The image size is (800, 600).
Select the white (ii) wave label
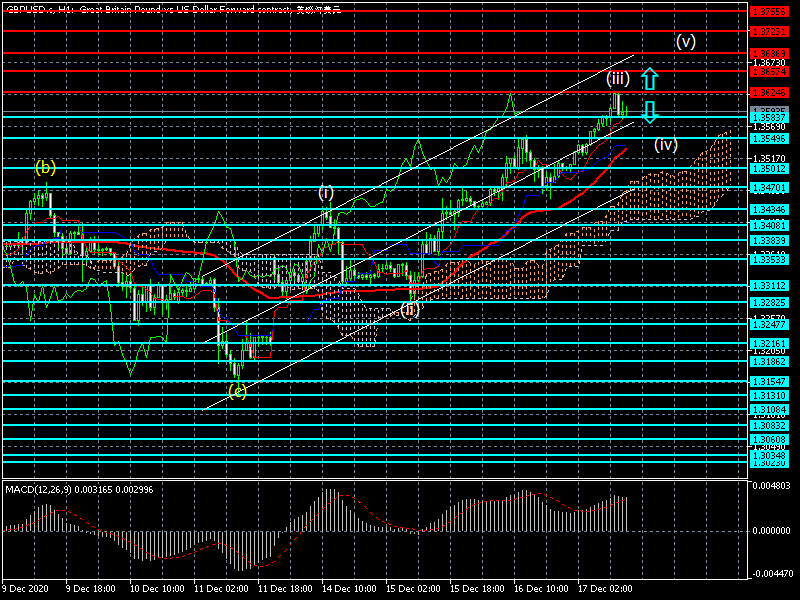(410, 310)
